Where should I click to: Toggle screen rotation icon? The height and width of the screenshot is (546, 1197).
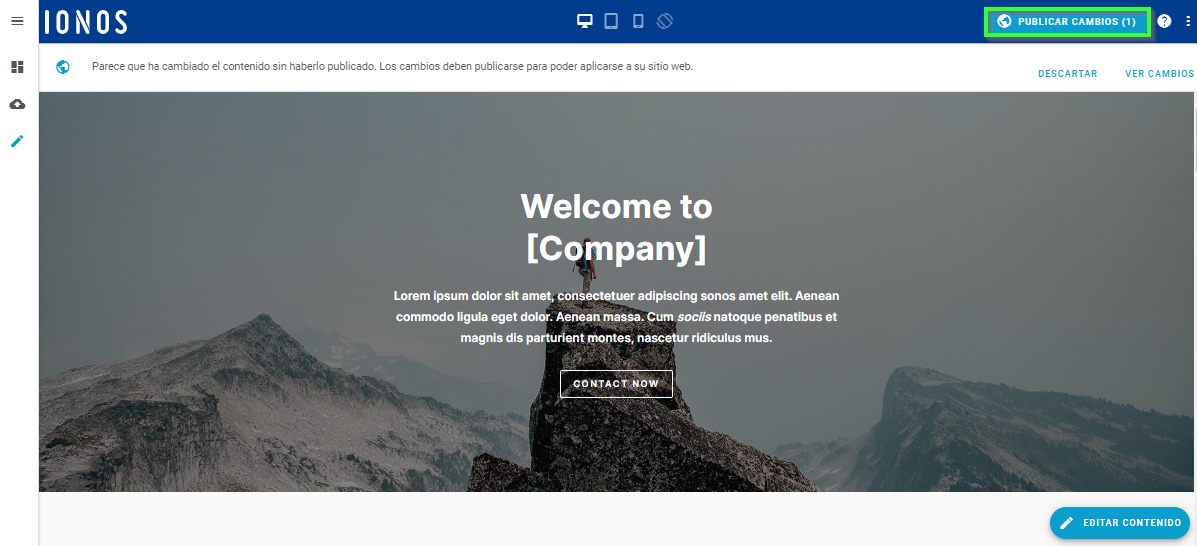(x=665, y=21)
